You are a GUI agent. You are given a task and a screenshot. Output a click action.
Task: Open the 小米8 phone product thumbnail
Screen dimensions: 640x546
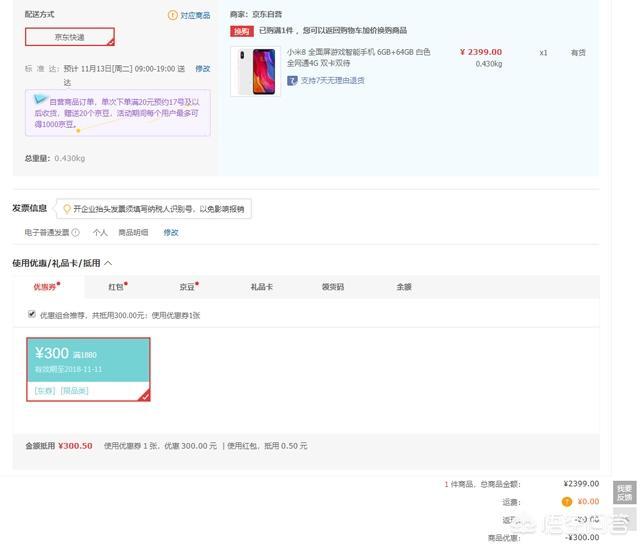pyautogui.click(x=256, y=72)
